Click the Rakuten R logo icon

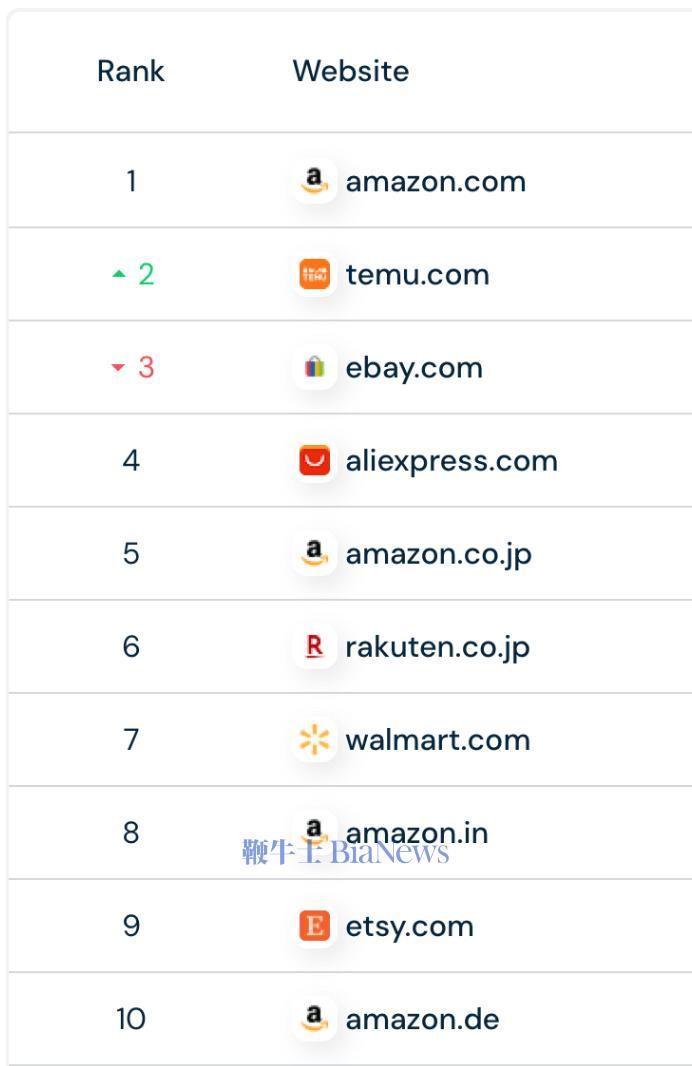point(314,646)
